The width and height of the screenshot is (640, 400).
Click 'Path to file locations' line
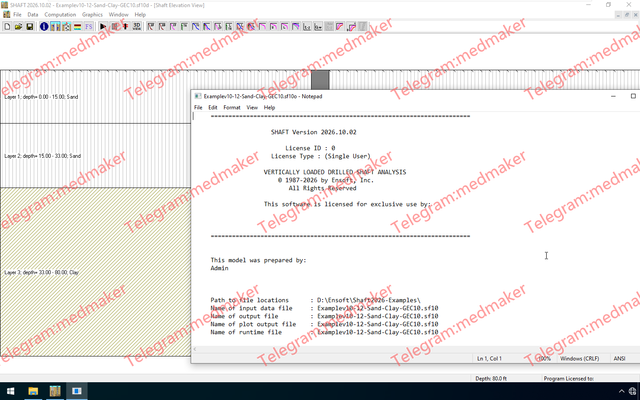point(315,300)
